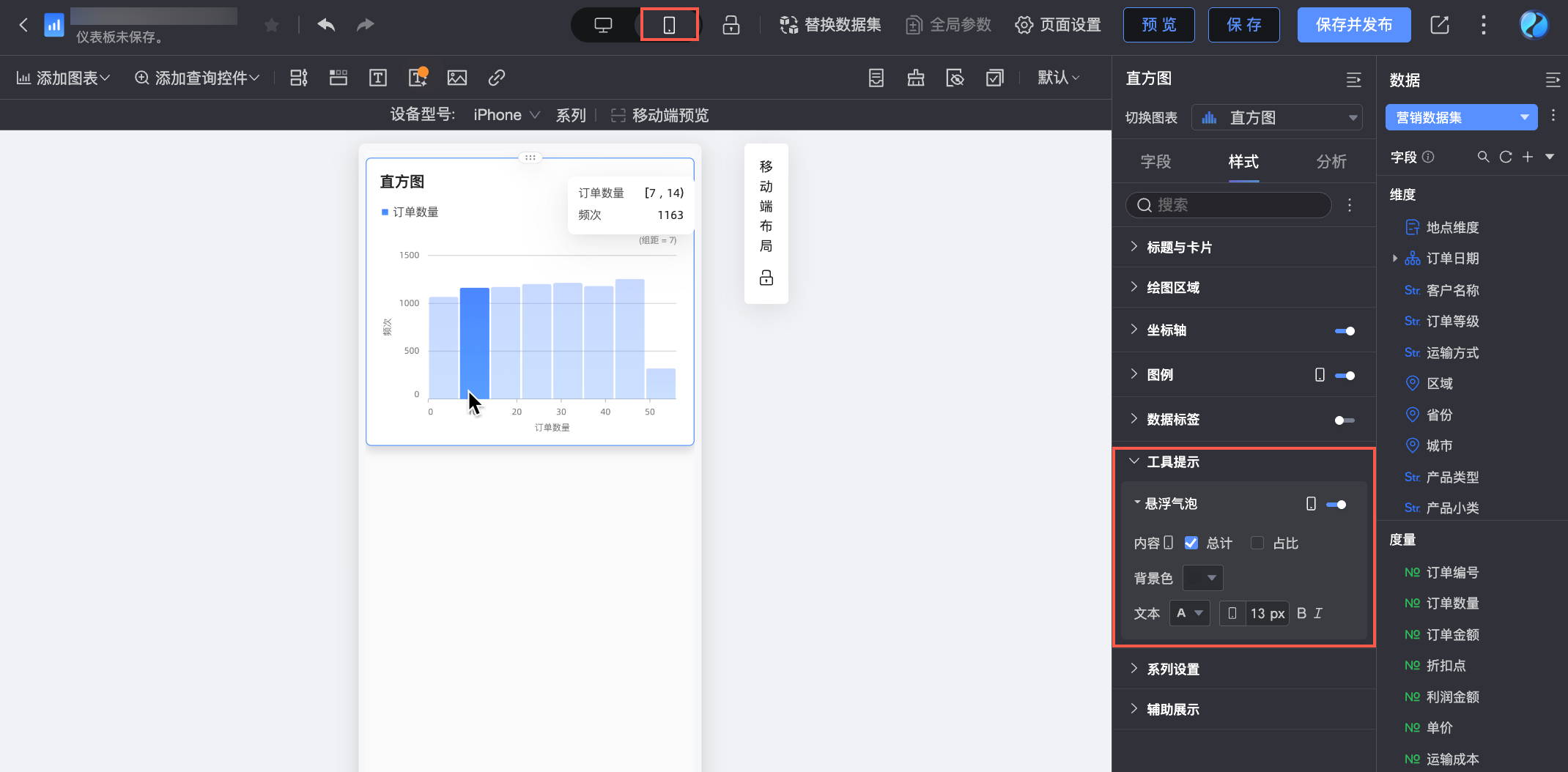1568x772 pixels.
Task: Open the tooltip text color picker
Action: coord(1189,613)
